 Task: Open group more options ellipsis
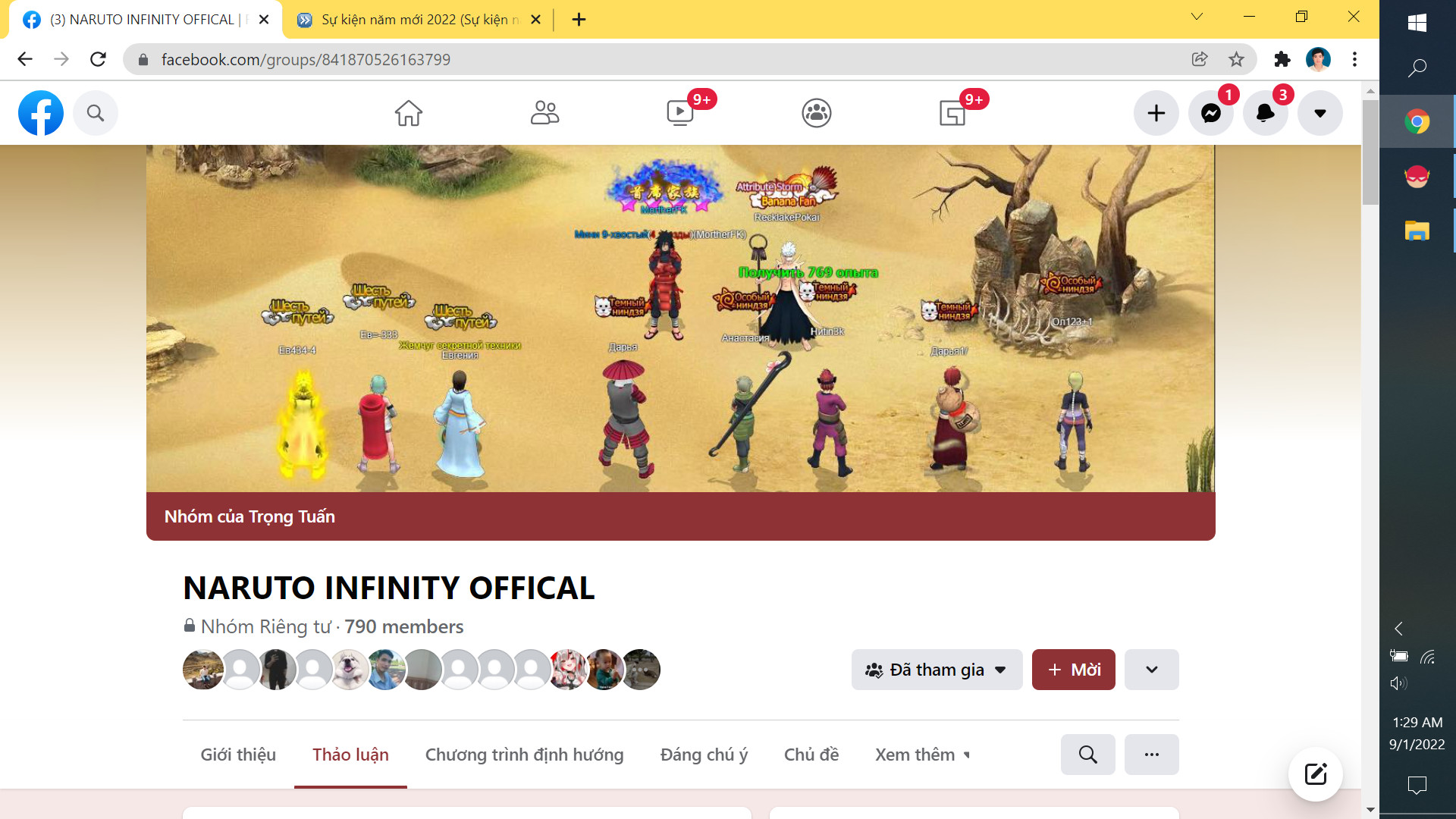1151,755
